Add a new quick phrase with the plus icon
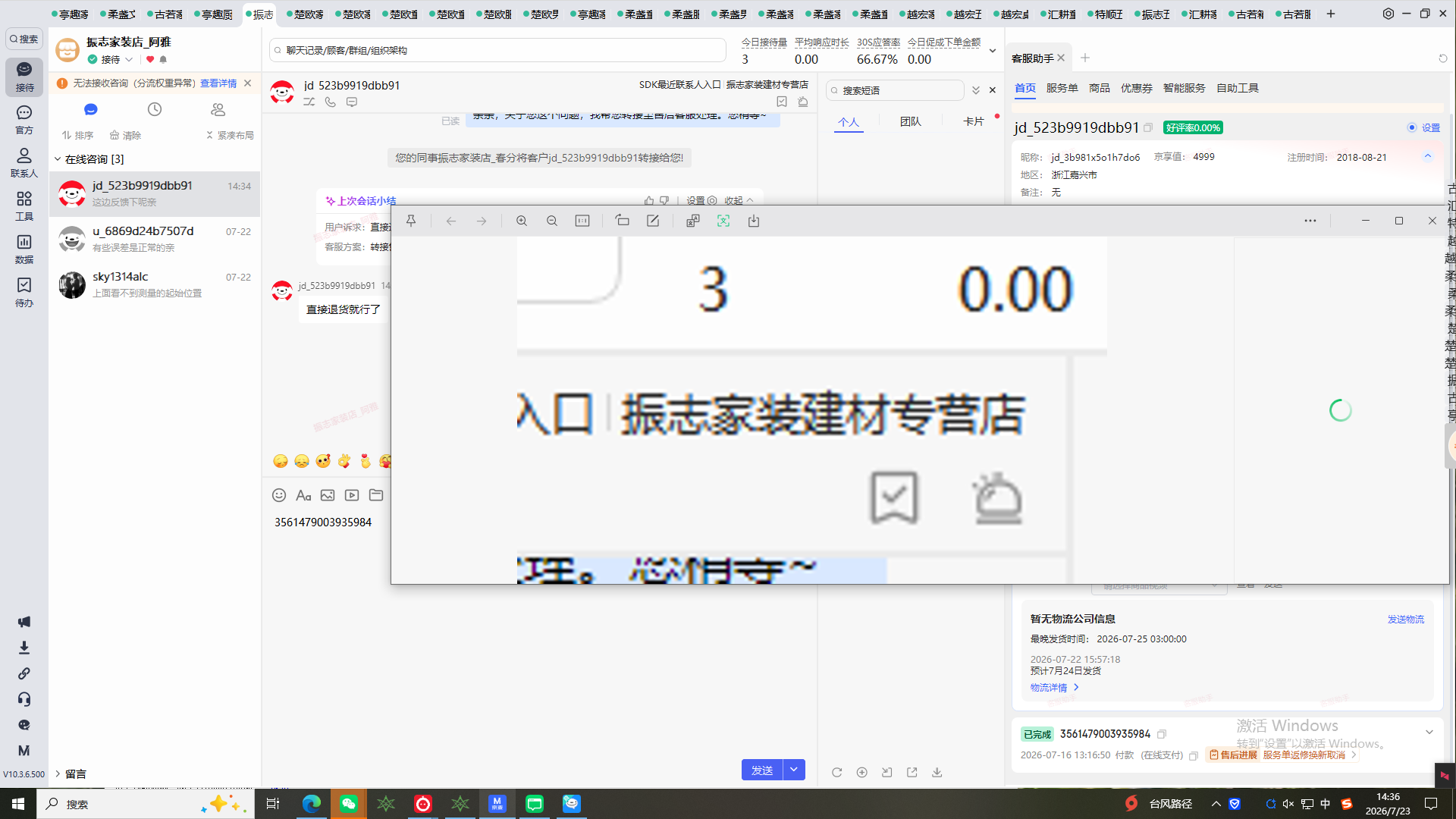 click(x=861, y=772)
